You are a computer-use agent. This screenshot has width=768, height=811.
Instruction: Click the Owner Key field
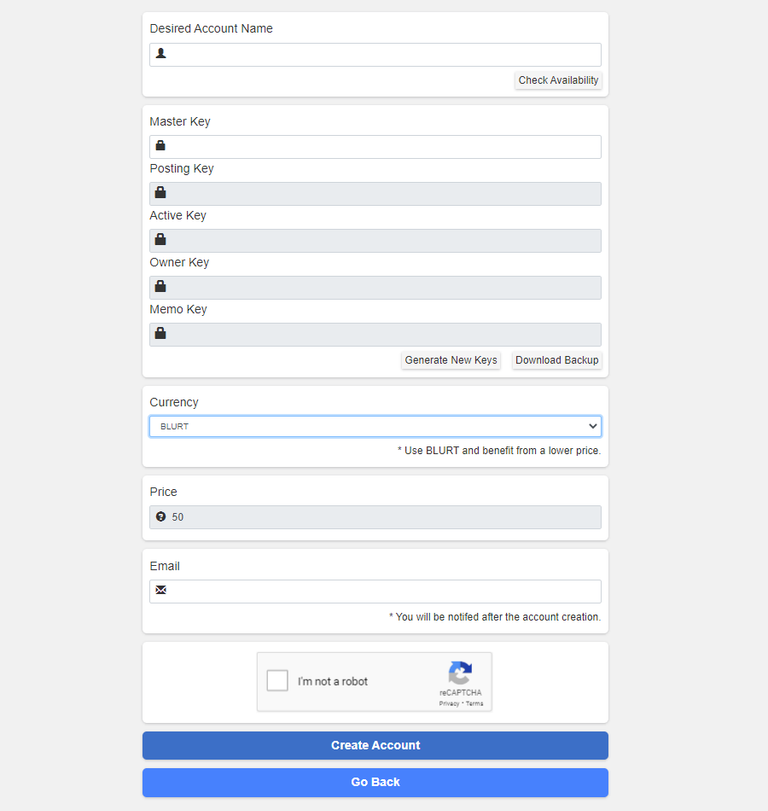pyautogui.click(x=375, y=288)
